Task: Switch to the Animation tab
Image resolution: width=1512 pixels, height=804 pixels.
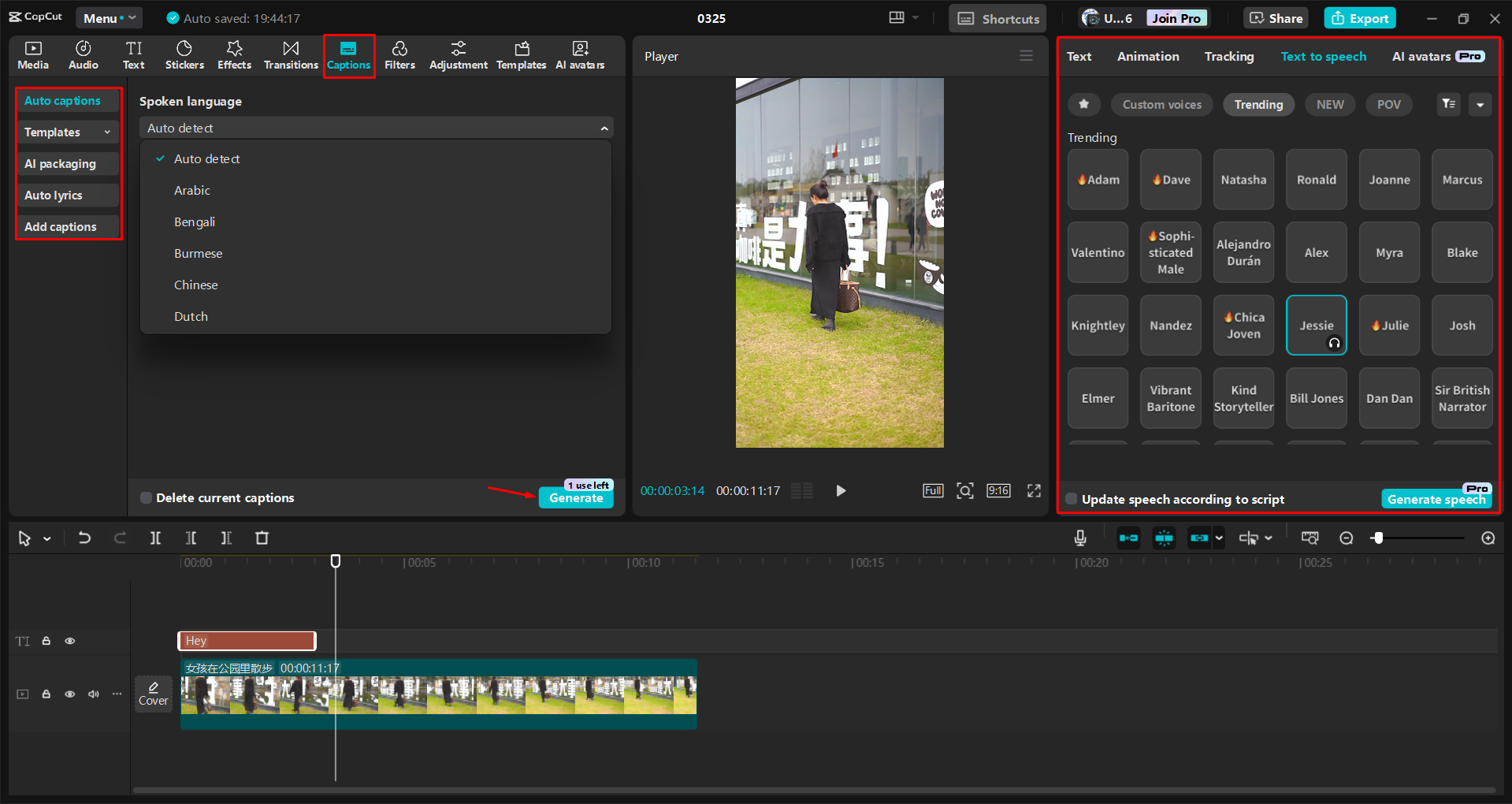Action: click(x=1147, y=56)
